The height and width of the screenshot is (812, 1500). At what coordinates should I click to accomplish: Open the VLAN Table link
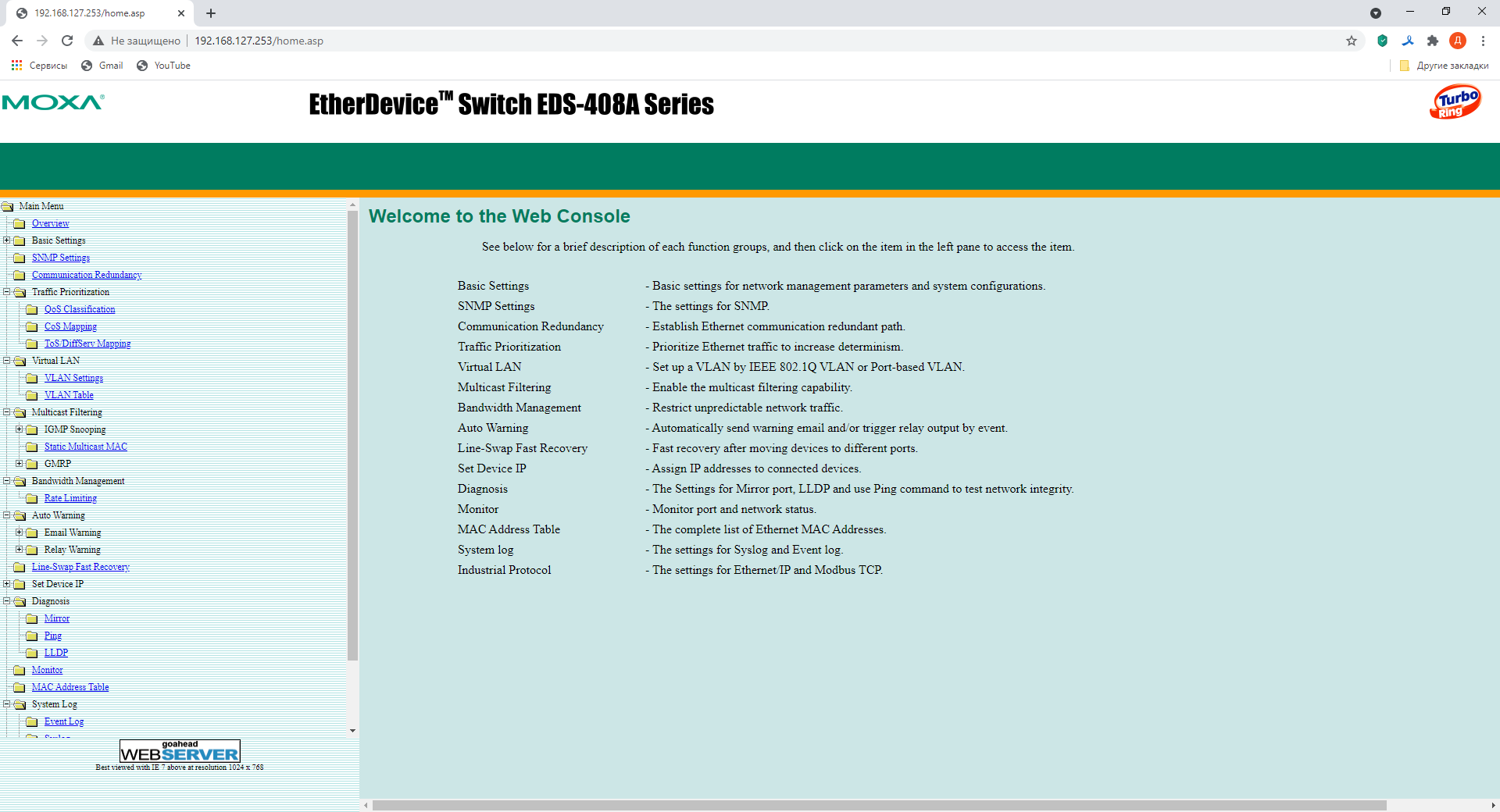point(69,395)
